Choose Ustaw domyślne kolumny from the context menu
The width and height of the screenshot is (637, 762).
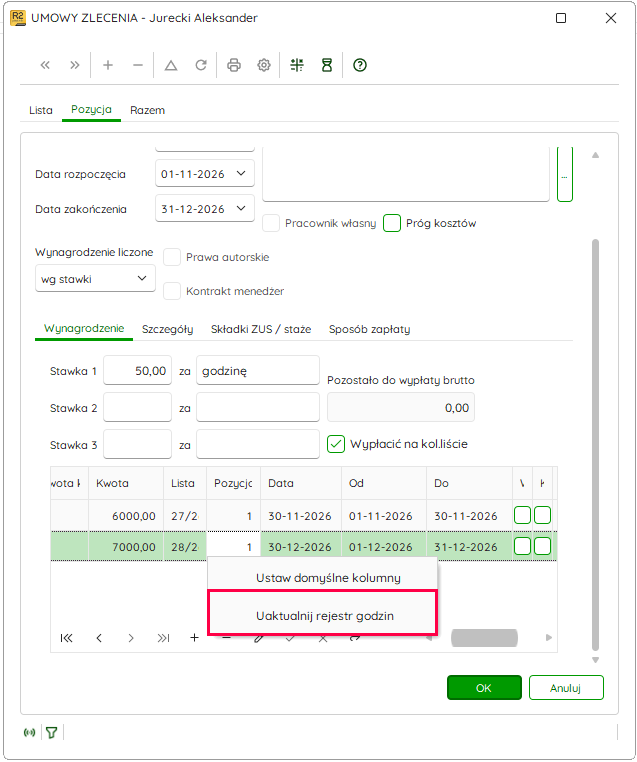point(323,578)
